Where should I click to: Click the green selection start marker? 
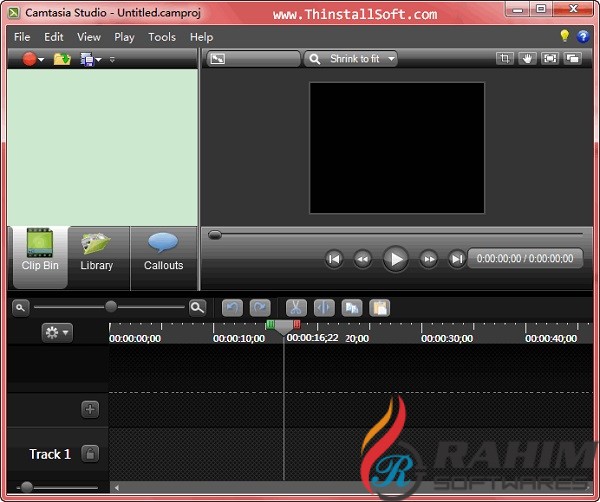[270, 325]
